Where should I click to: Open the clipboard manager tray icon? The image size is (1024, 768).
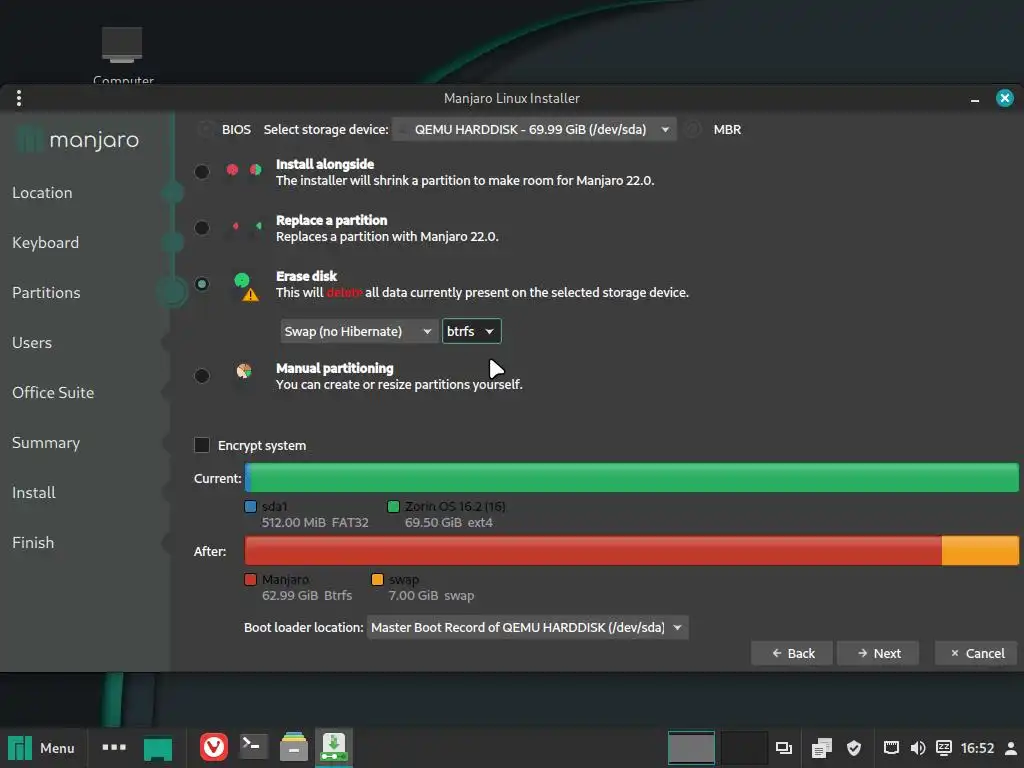pos(822,748)
